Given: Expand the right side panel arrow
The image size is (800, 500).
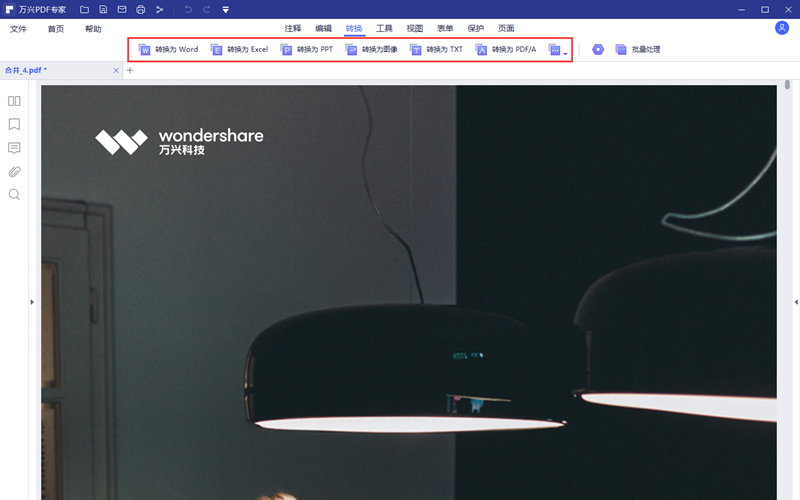Looking at the screenshot, I should point(795,301).
